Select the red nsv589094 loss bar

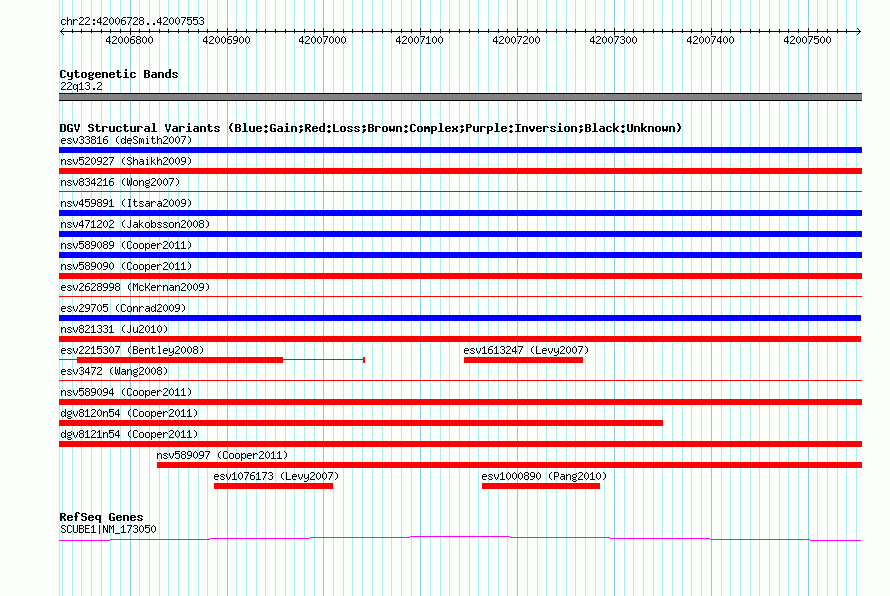coord(460,402)
